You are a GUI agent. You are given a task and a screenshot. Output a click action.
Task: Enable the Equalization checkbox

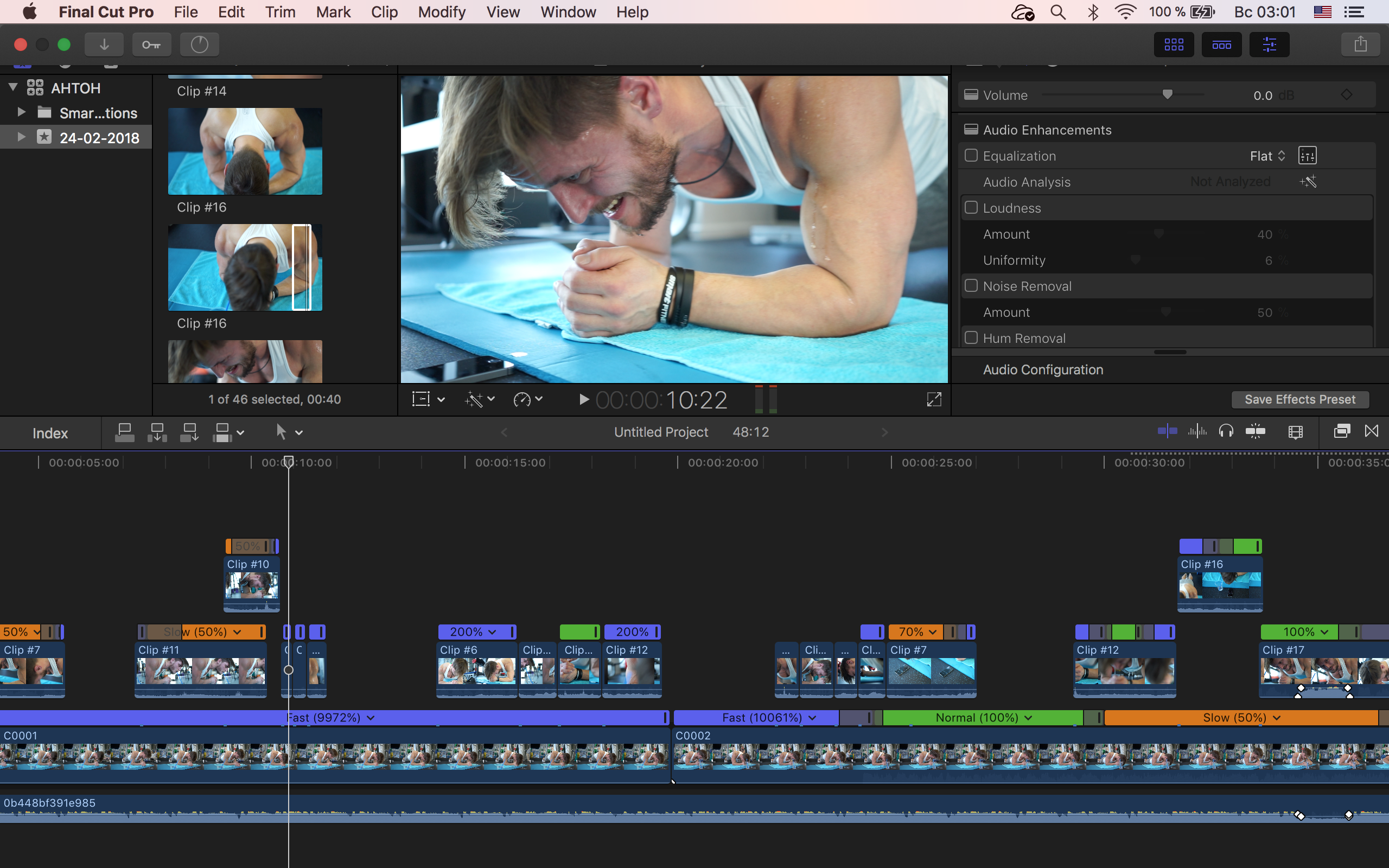(x=971, y=156)
